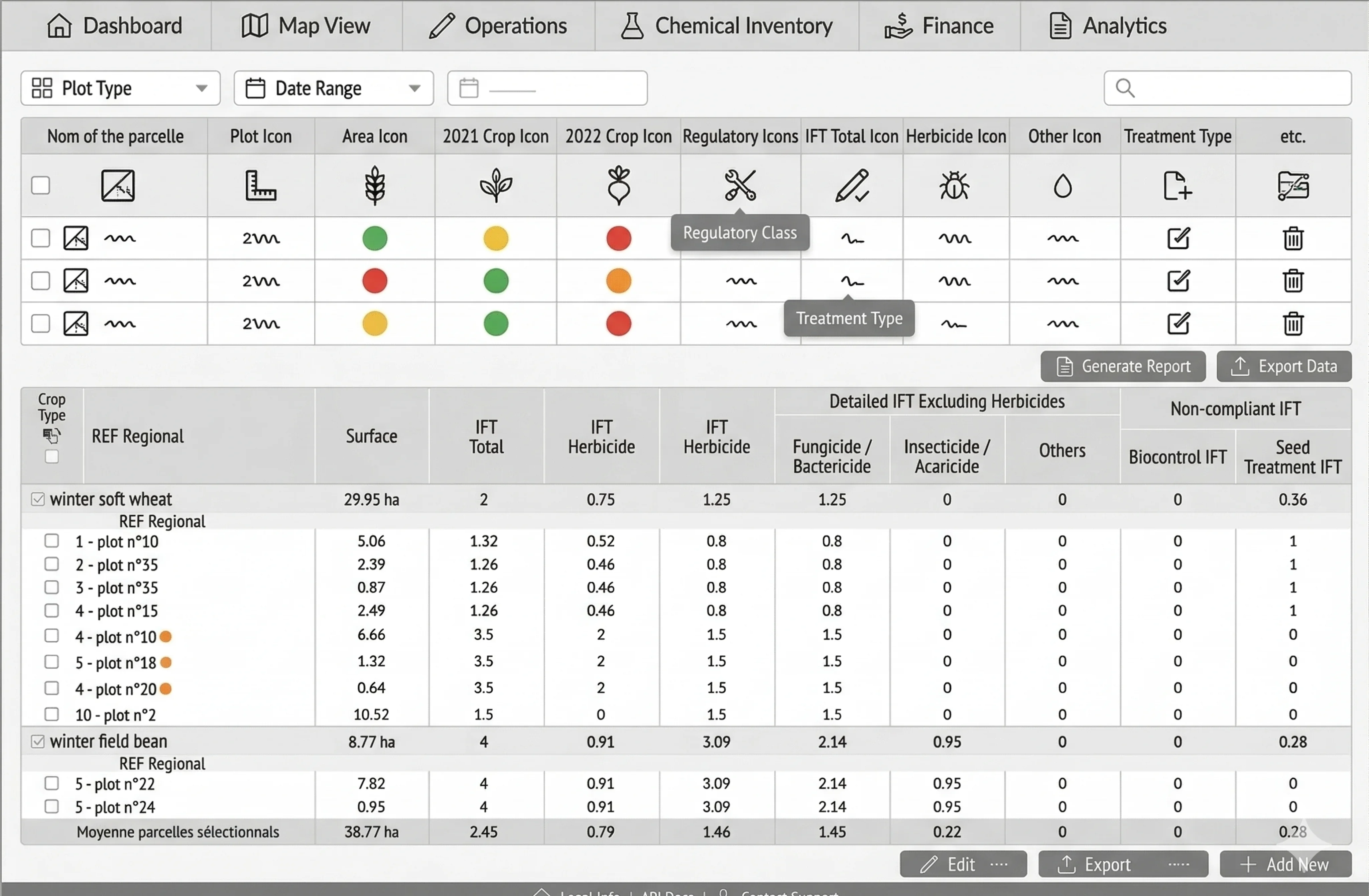Click the bug Herbicide icon

coord(954,186)
